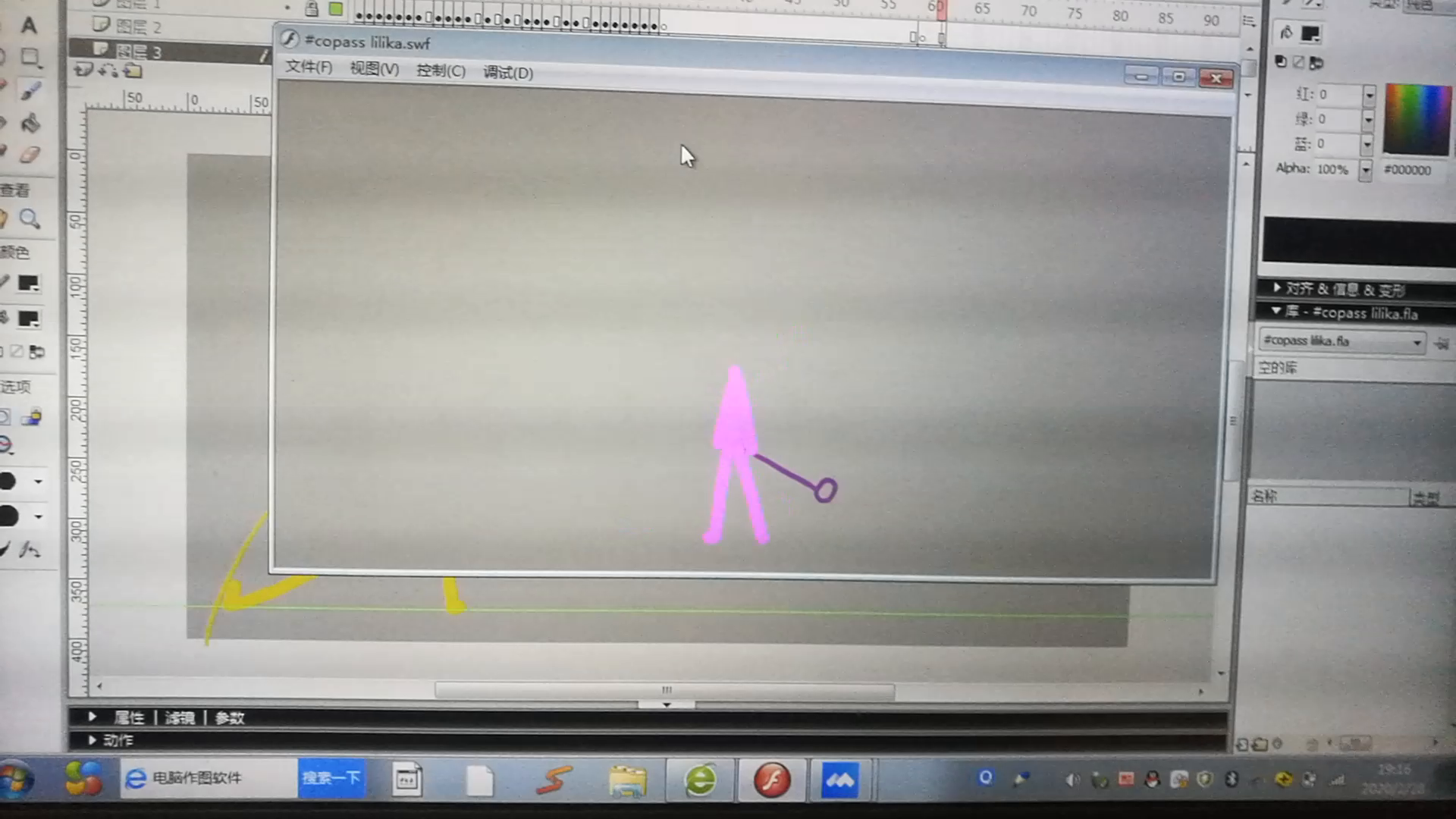Select the Text tool in toolbox

pos(29,25)
